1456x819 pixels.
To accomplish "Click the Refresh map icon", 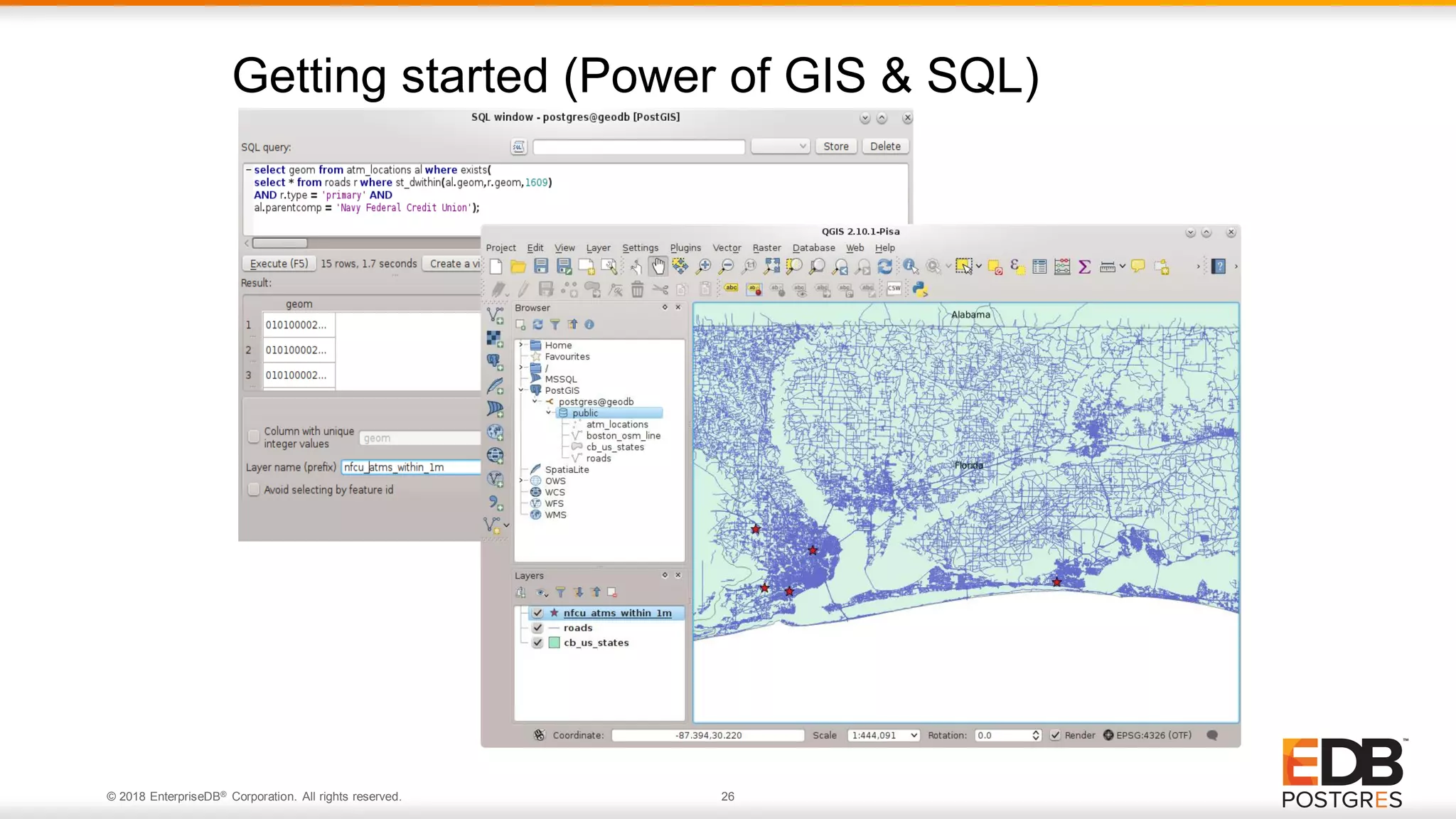I will (885, 267).
